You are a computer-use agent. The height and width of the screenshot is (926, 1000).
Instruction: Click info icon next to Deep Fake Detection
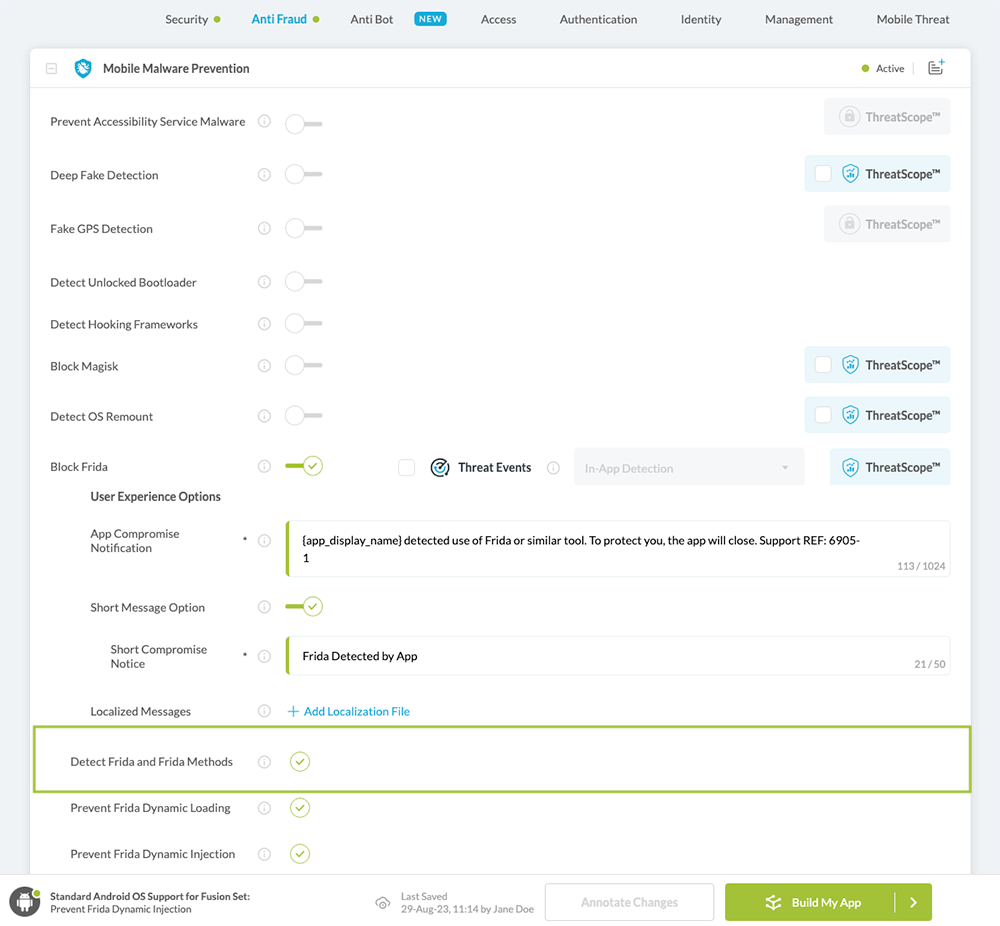(264, 175)
